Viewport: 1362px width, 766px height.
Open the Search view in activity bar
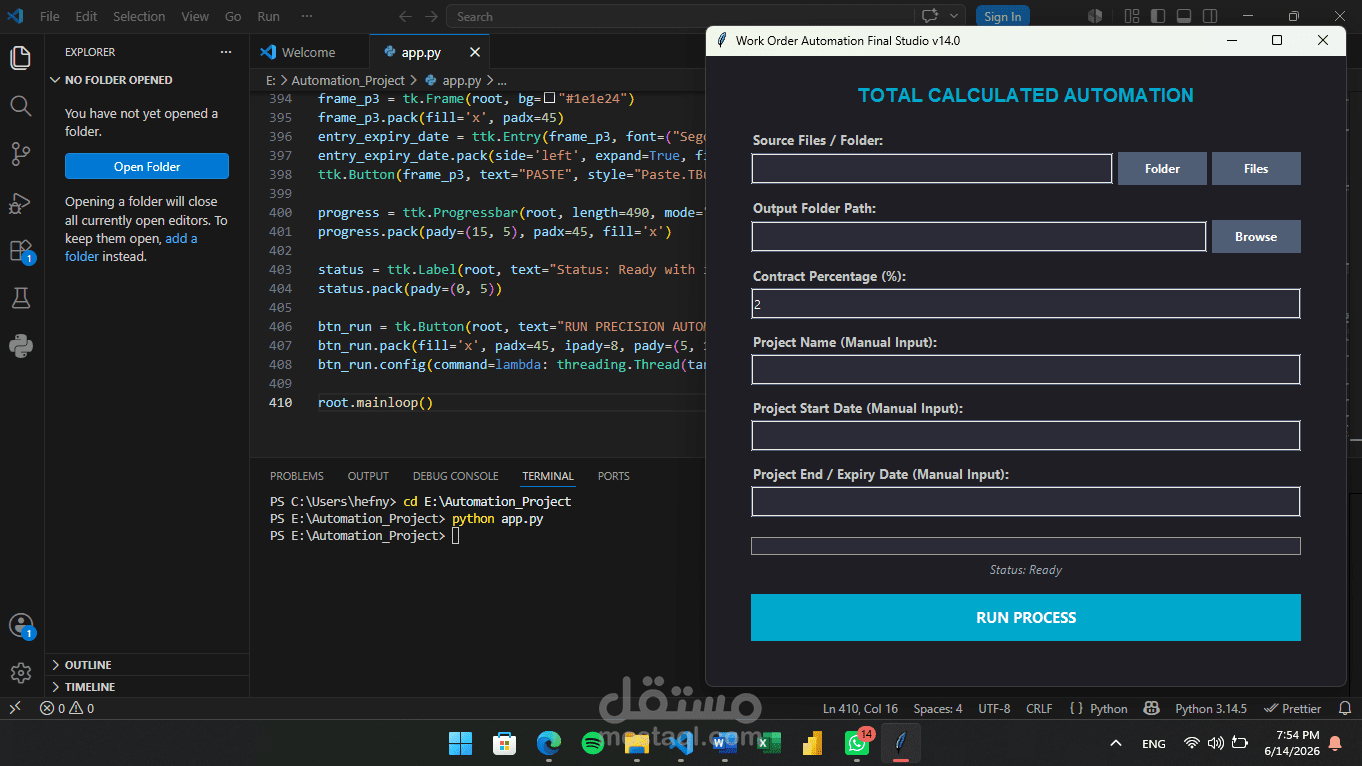pos(20,106)
